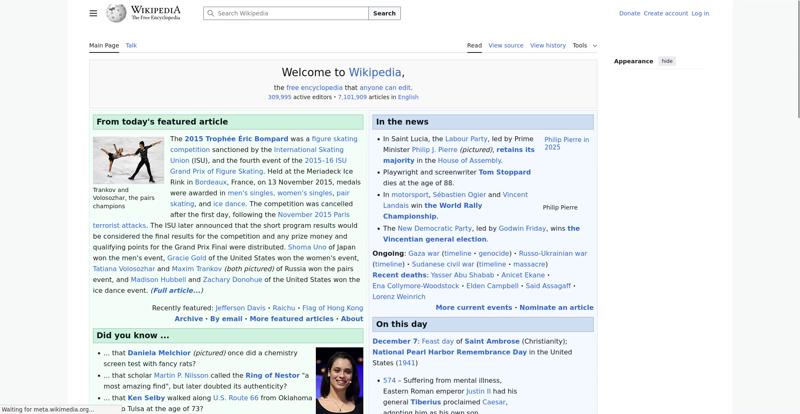Click the Log in link
This screenshot has width=800, height=414.
pos(700,14)
